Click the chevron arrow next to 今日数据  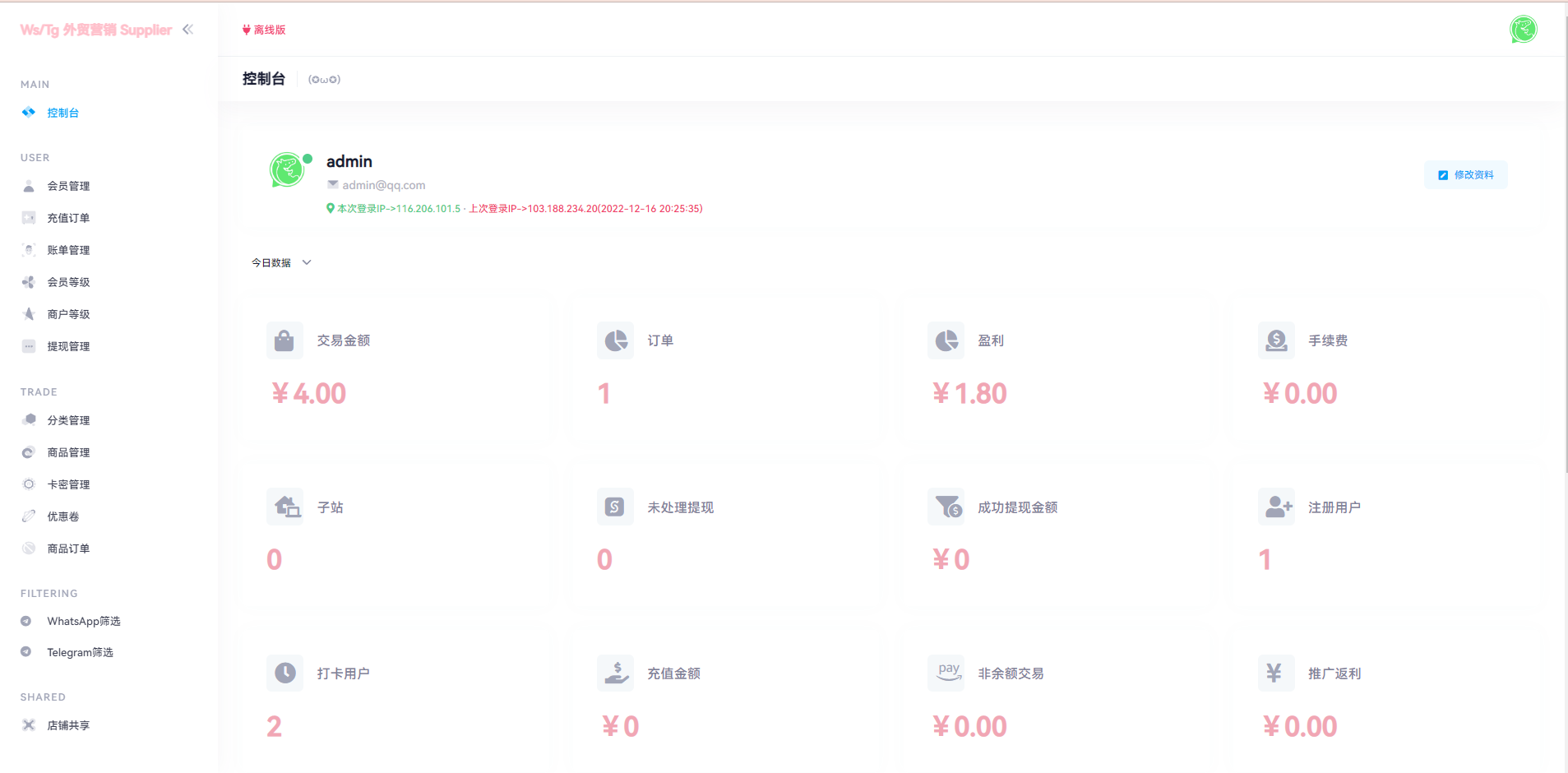307,263
